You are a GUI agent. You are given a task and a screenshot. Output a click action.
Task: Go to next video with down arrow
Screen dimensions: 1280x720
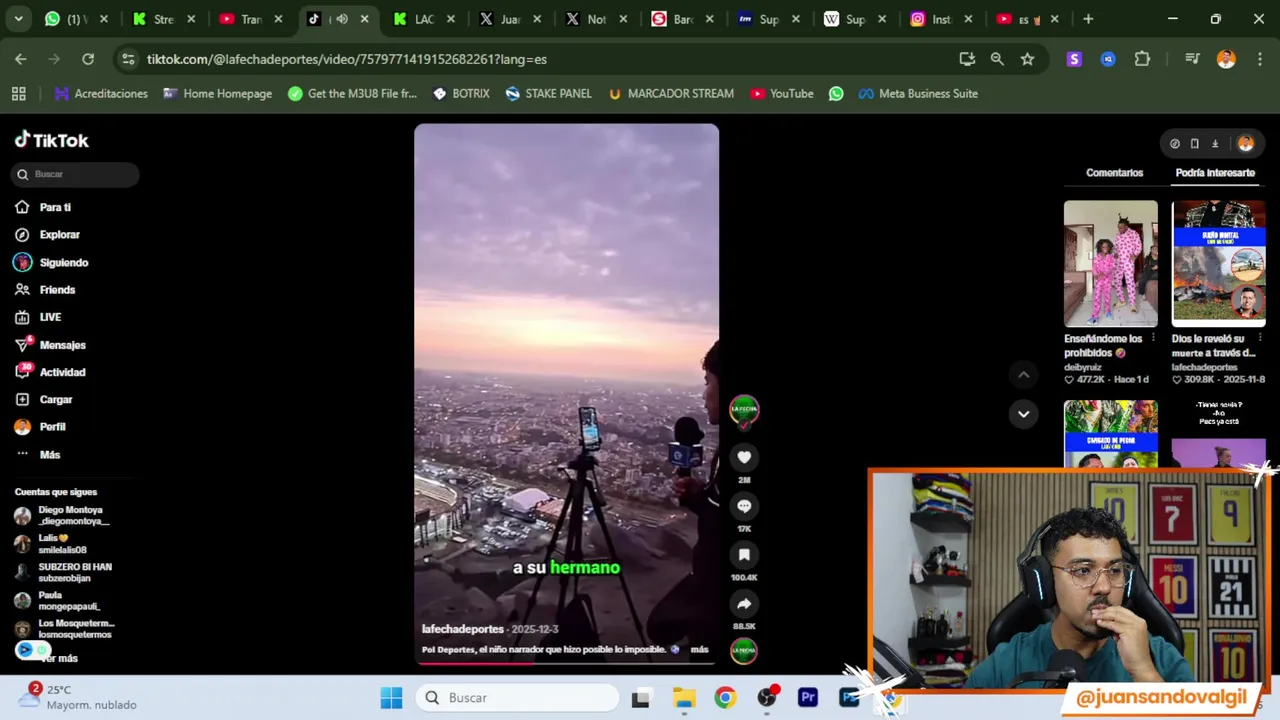click(x=1023, y=414)
